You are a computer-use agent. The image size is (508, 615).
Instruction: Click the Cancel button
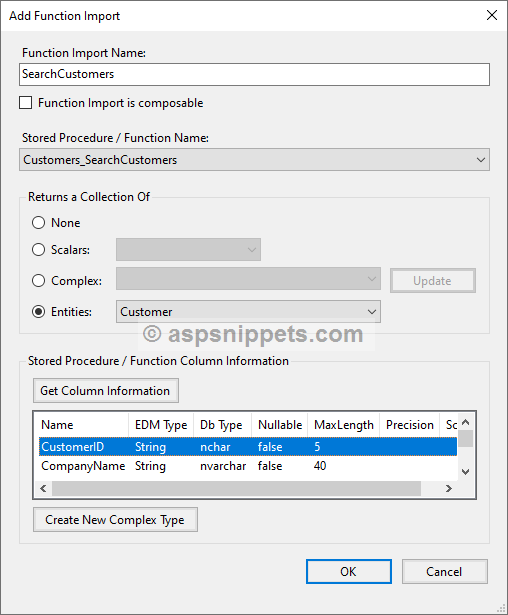(444, 571)
